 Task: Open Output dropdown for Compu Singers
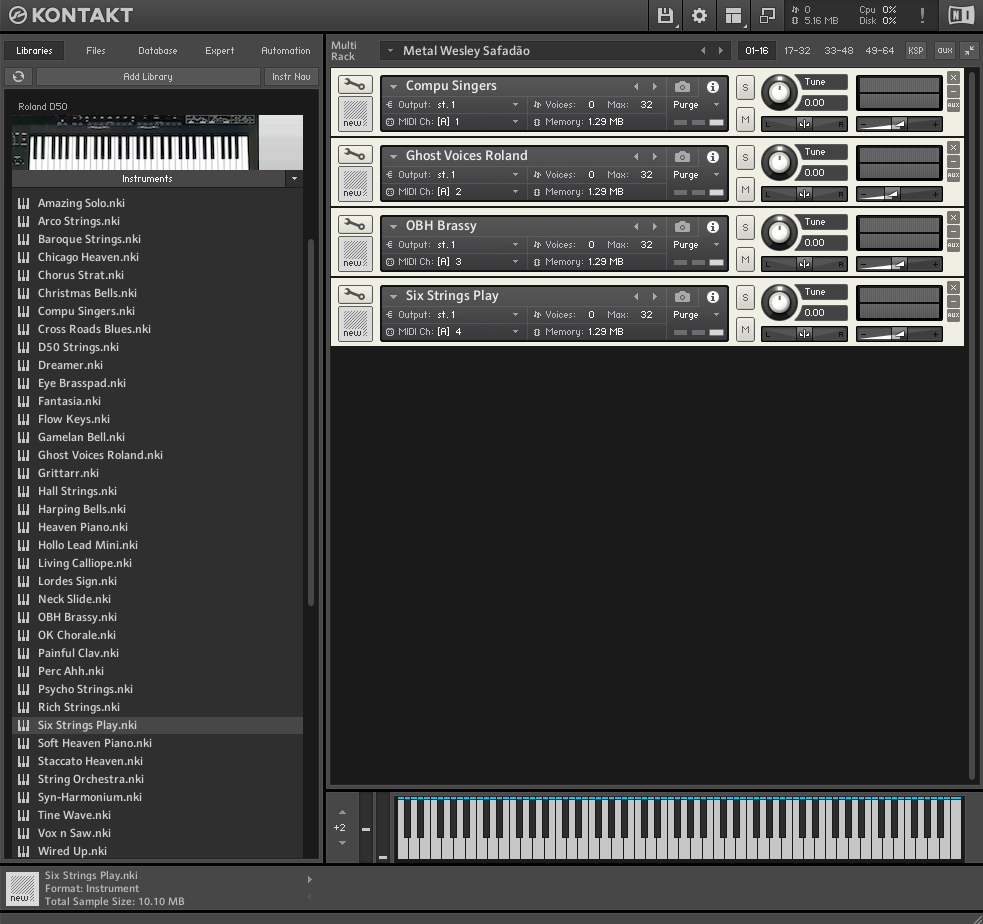(x=515, y=105)
